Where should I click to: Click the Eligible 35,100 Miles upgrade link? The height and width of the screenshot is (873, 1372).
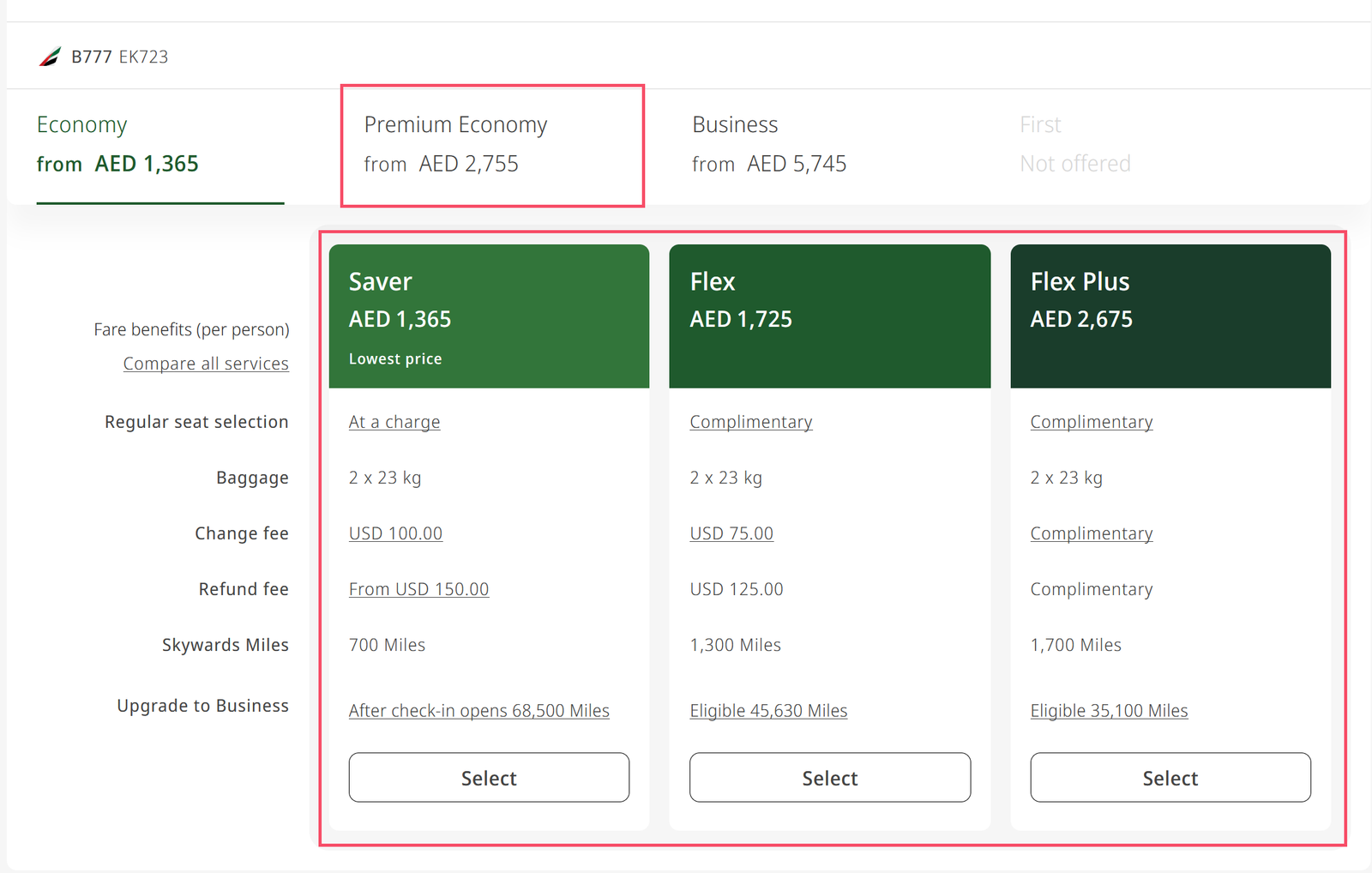[x=1109, y=711]
